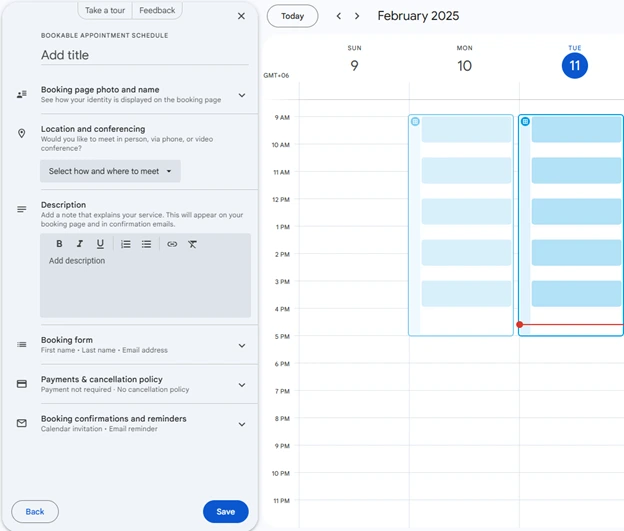
Task: Apply bold formatting in description
Action: coord(59,244)
